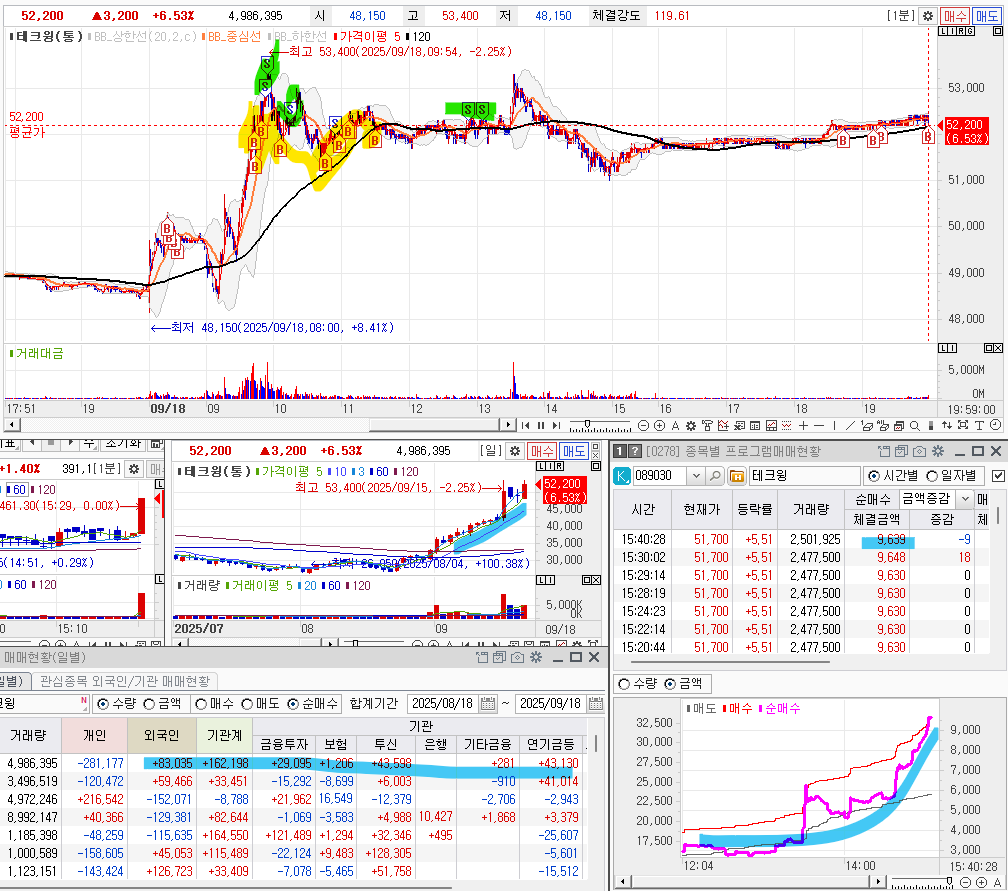Viewport: 1008px width, 891px height.
Task: Click 체결금액 column header
Action: (877, 519)
